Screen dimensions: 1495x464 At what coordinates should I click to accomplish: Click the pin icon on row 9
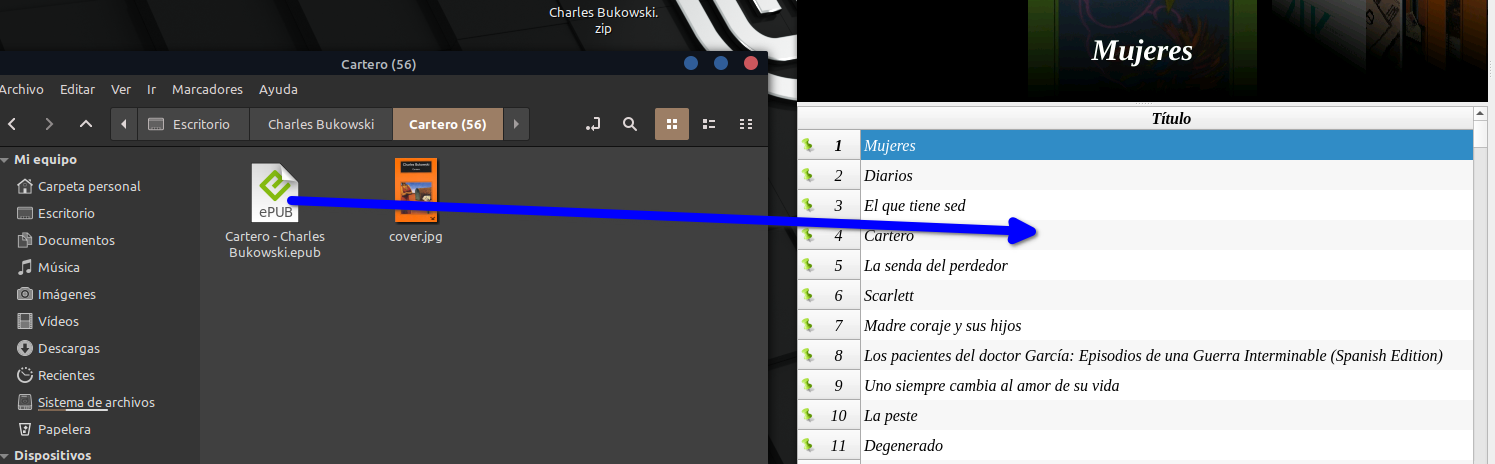click(808, 385)
